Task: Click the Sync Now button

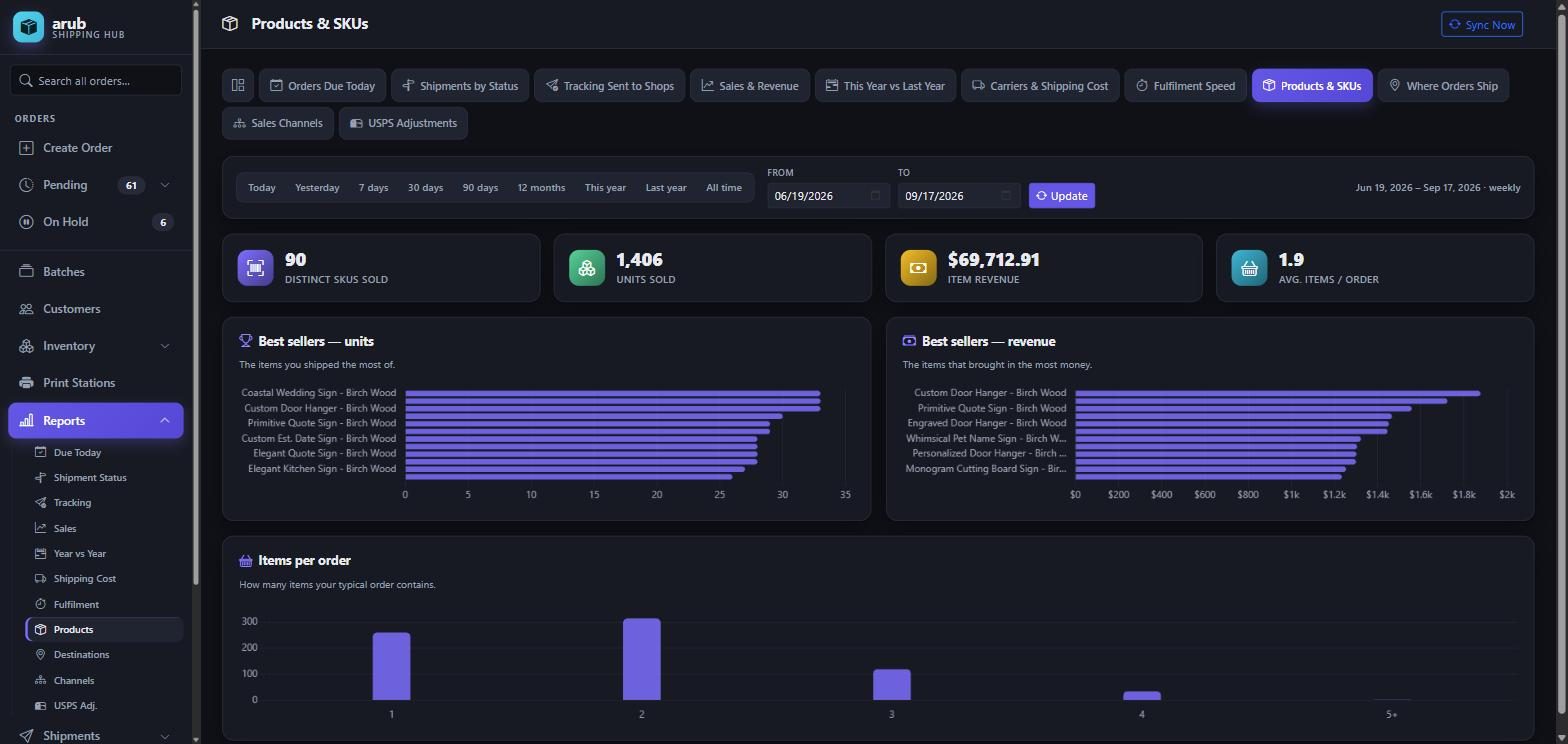Action: point(1482,25)
